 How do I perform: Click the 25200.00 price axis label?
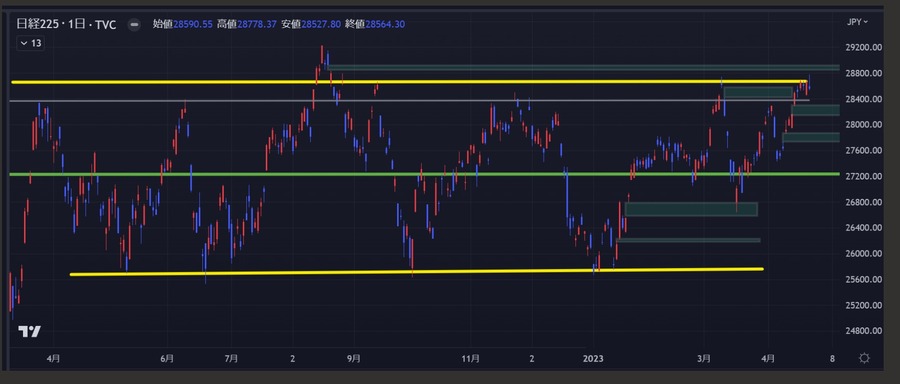pos(863,305)
